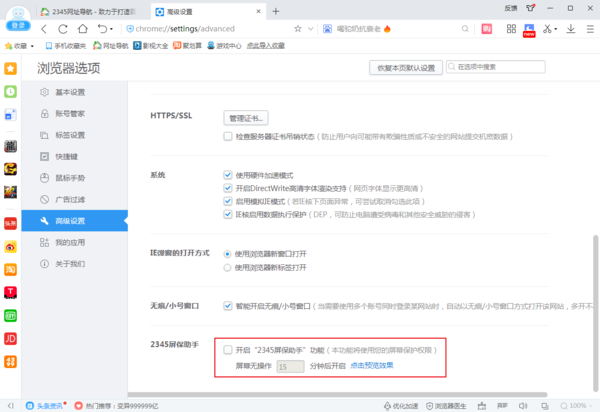Click the yellow star favorites sidebar icon
The width and height of the screenshot is (600, 412).
pyautogui.click(x=10, y=69)
